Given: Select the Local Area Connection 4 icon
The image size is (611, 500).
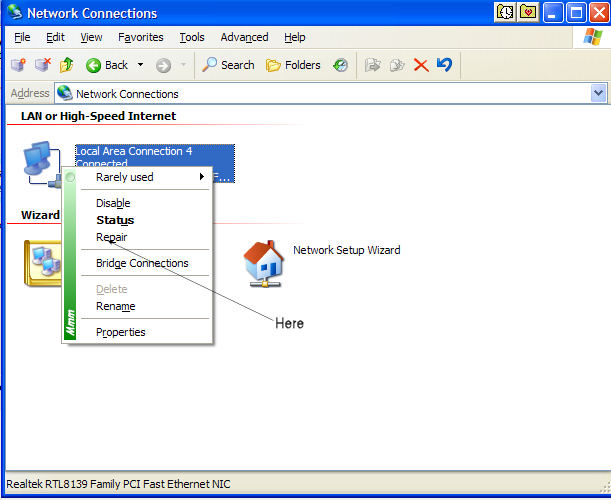Looking at the screenshot, I should pos(42,162).
